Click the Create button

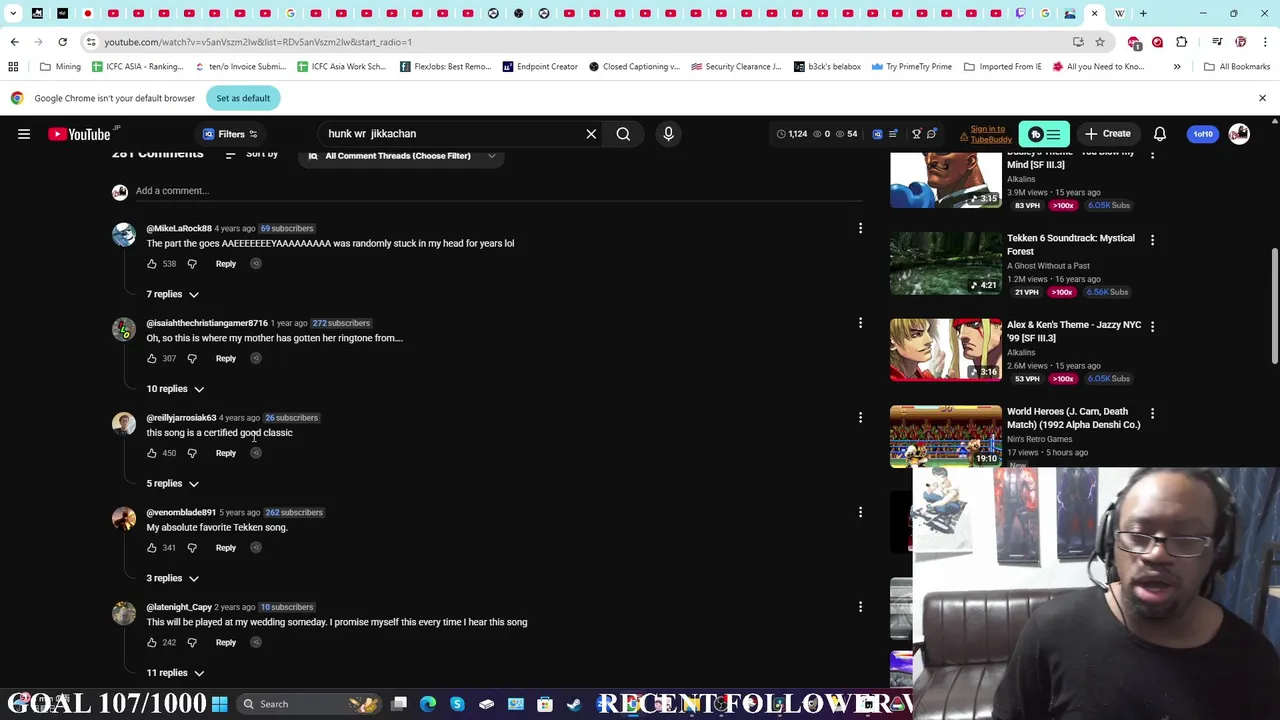(1108, 134)
